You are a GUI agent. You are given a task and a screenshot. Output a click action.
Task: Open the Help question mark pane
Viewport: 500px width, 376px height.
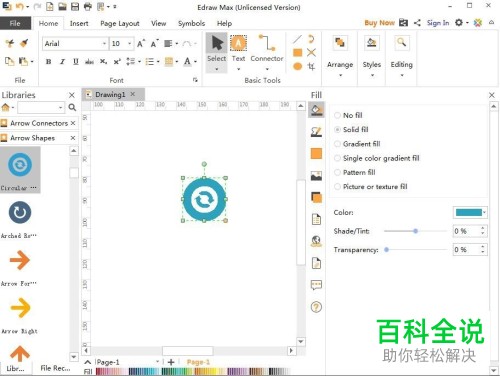point(316,307)
